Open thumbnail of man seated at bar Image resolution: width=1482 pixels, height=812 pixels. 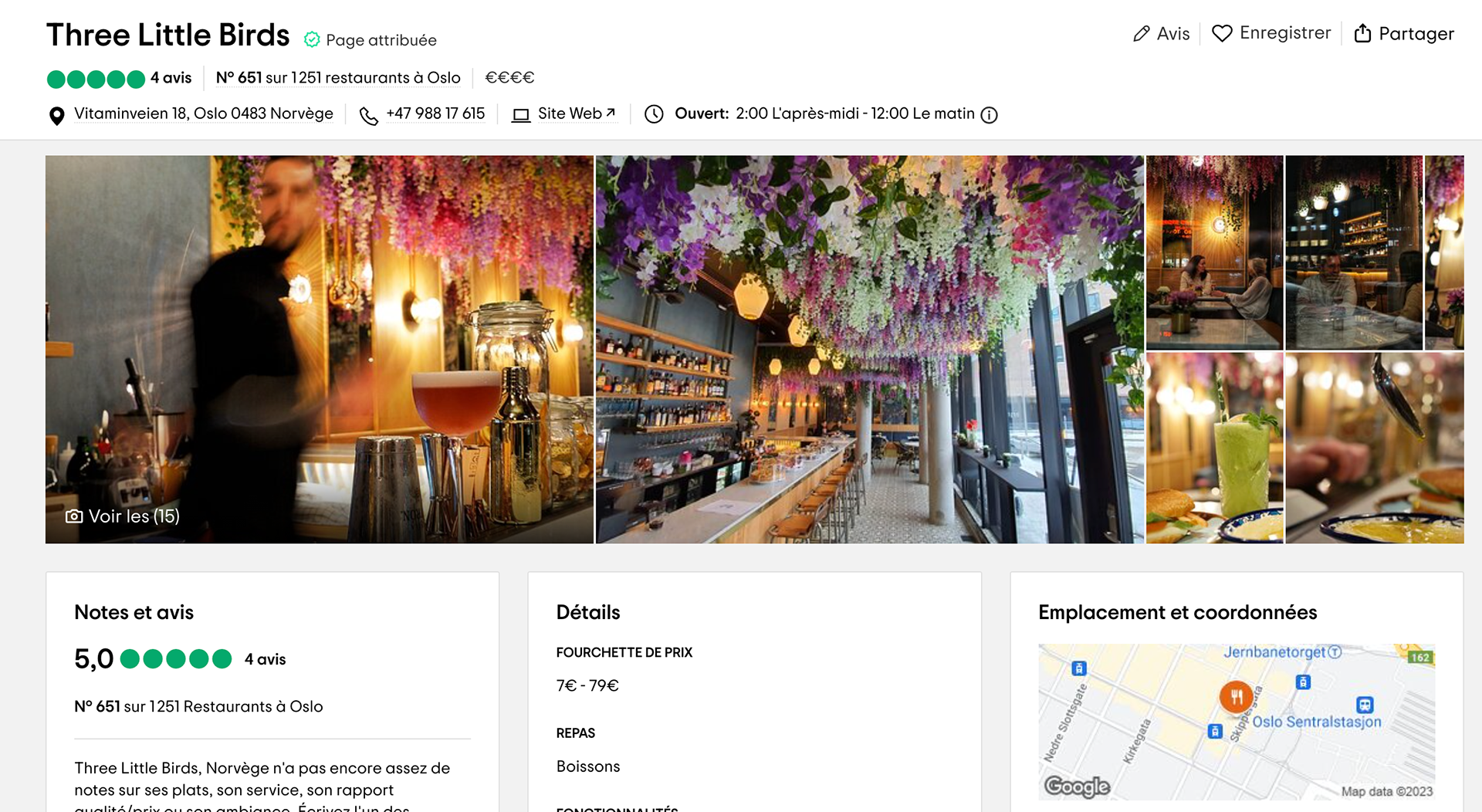tap(1354, 253)
